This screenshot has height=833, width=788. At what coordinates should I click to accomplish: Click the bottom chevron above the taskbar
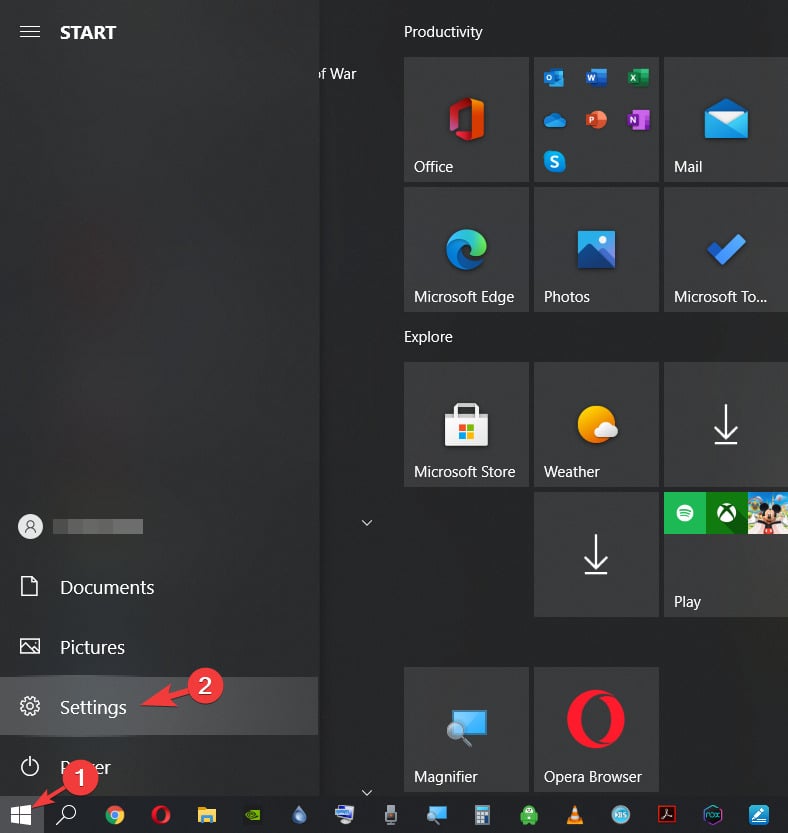coord(367,792)
